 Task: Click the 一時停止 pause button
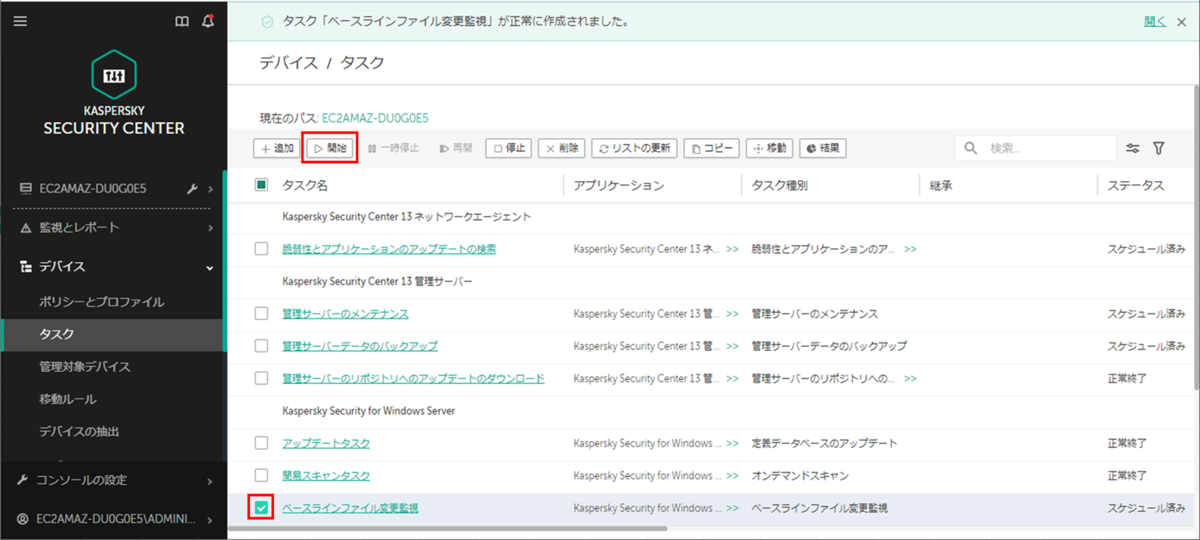[393, 148]
